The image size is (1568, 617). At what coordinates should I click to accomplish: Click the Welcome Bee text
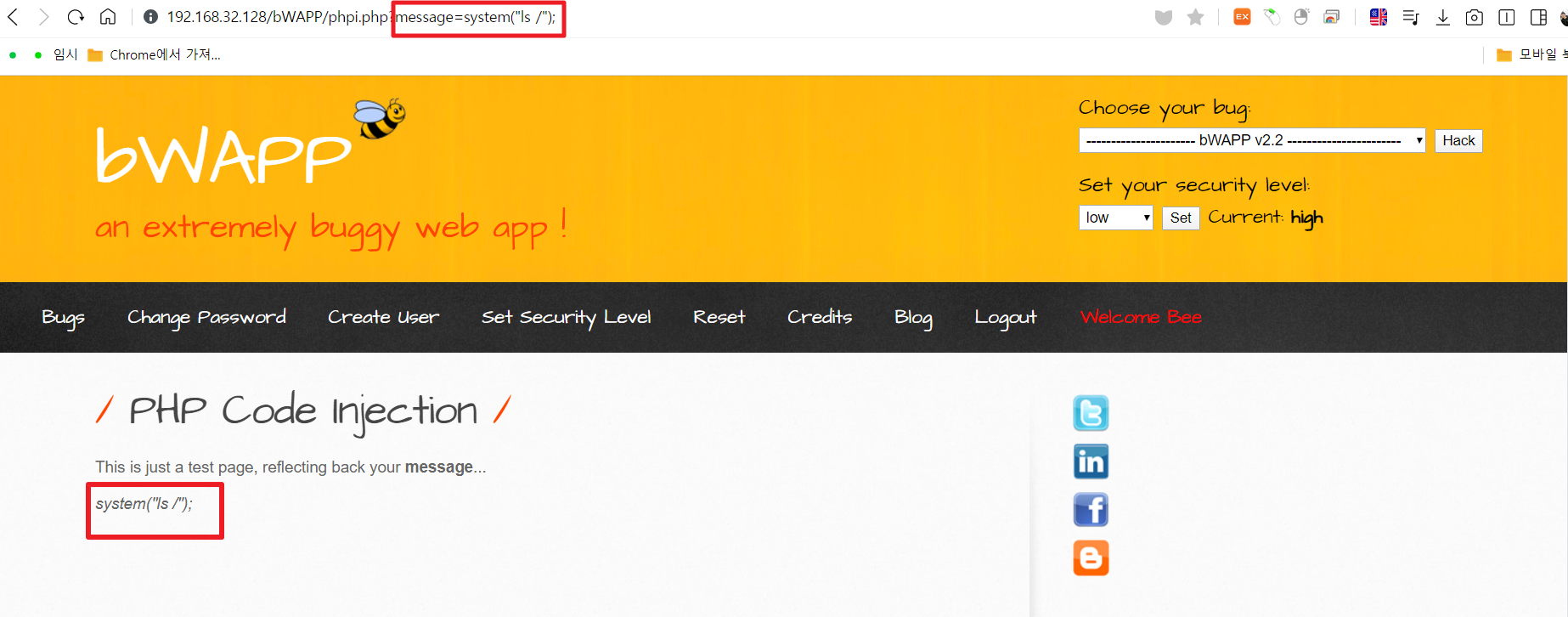point(1141,317)
